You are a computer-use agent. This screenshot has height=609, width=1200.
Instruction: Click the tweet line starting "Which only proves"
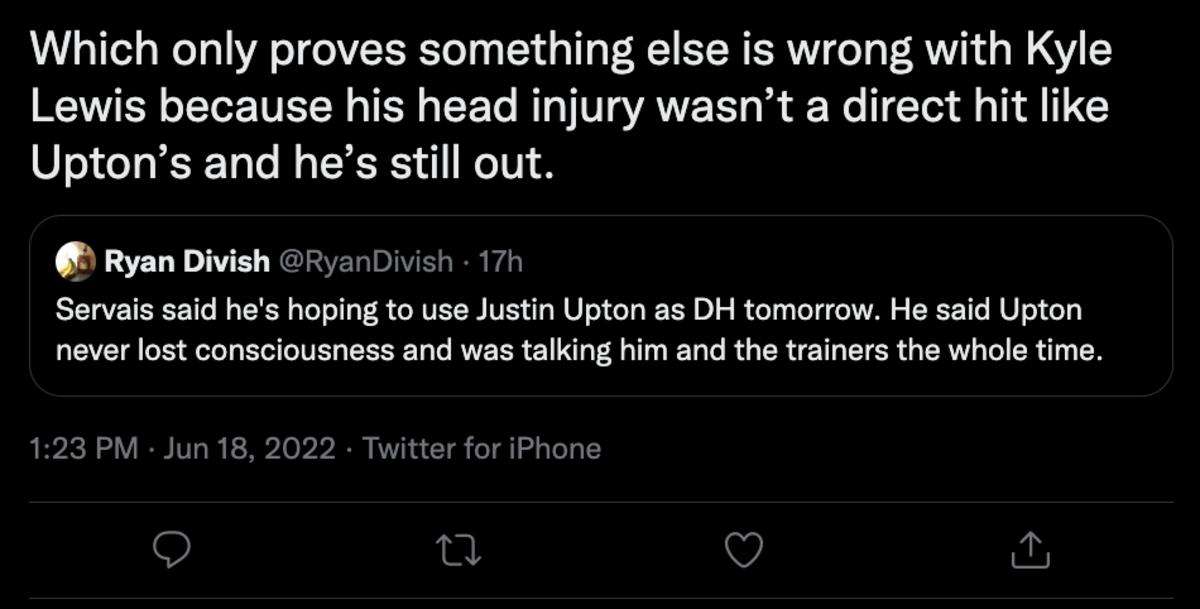pyautogui.click(x=570, y=52)
